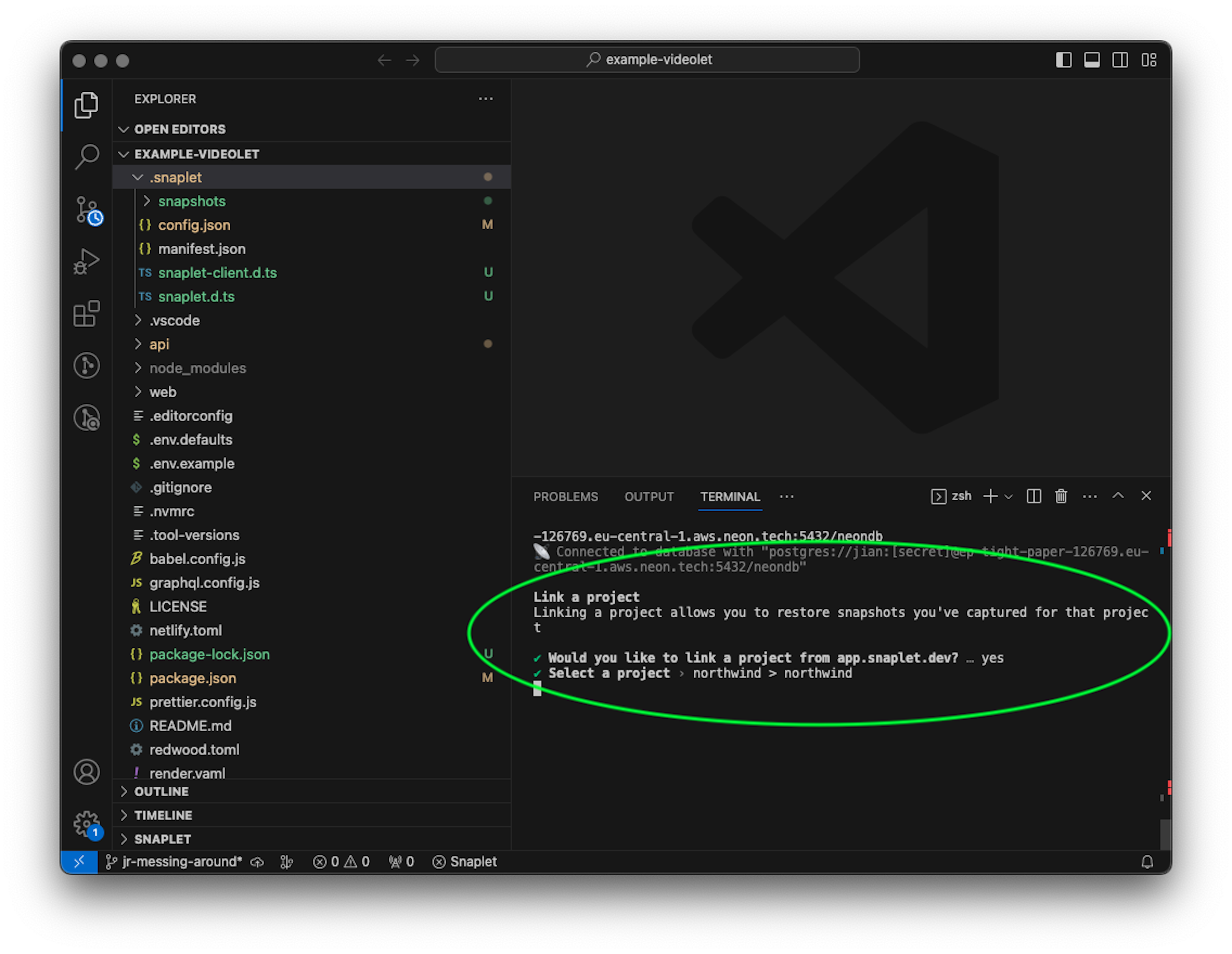Expand the snapshots folder
The width and height of the screenshot is (1232, 954).
[x=312, y=201]
